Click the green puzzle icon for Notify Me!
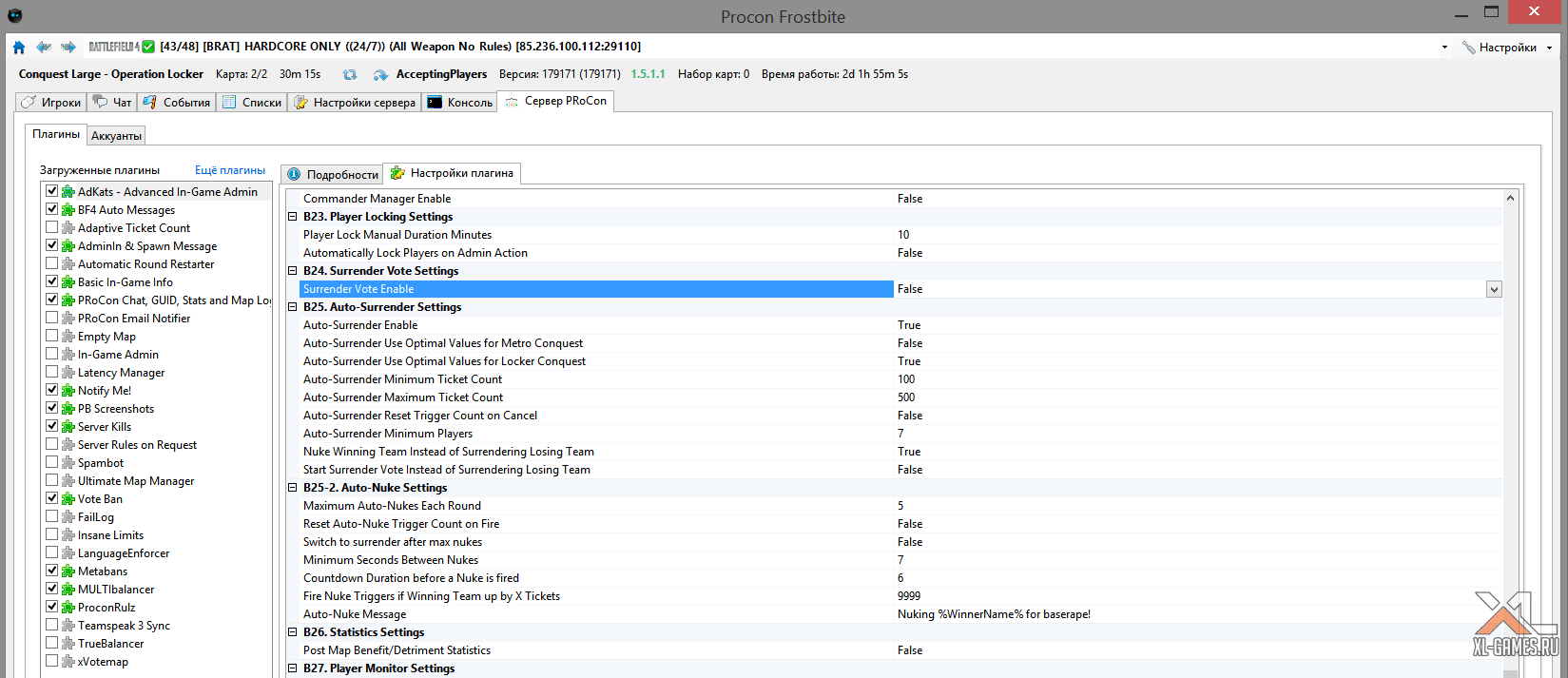This screenshot has width=1568, height=678. click(x=68, y=391)
